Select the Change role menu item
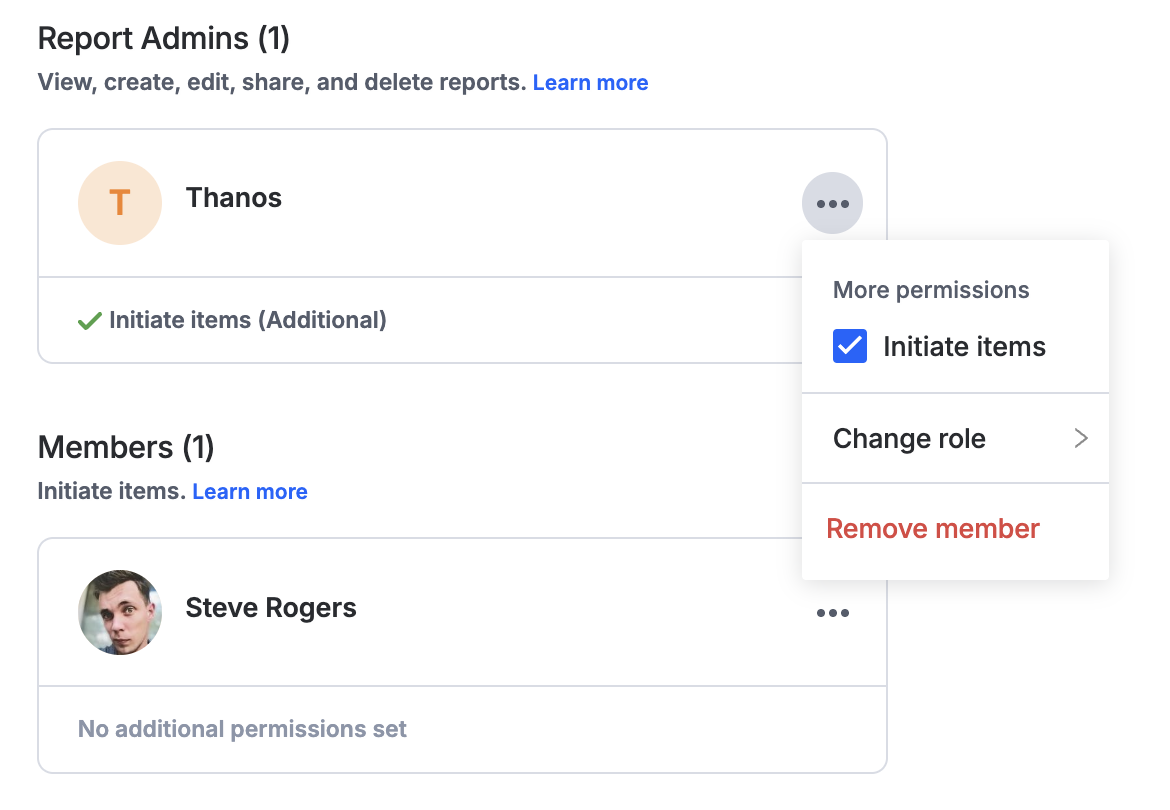Screen dimensions: 1170x810 [x=909, y=438]
